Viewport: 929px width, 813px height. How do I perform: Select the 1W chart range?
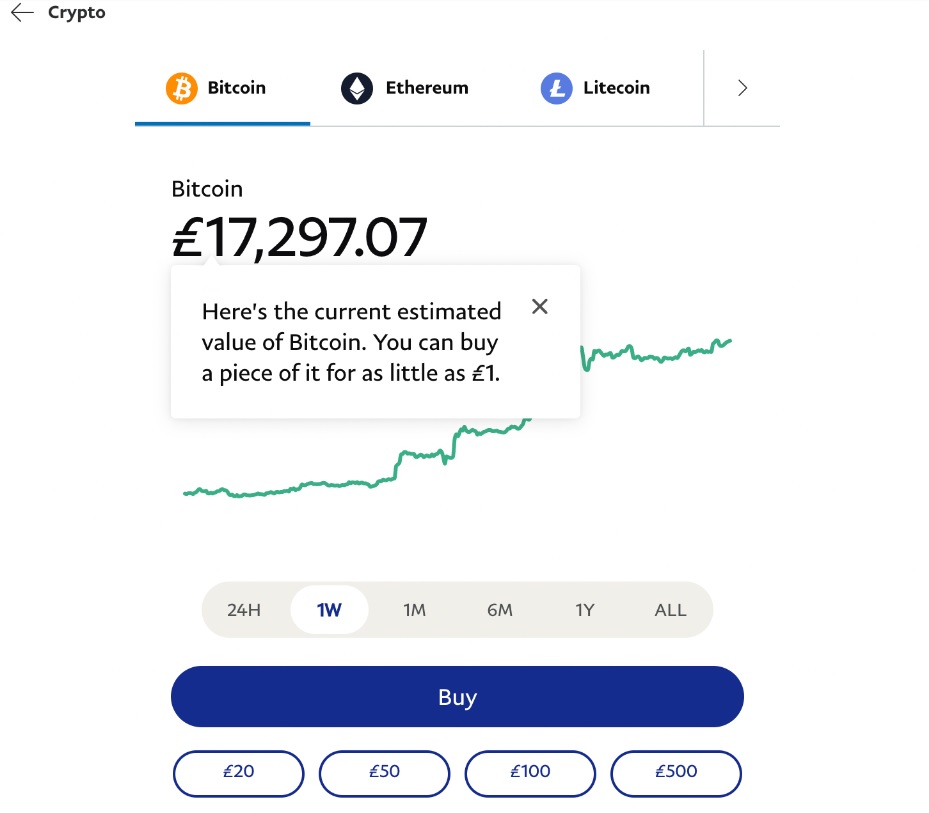(329, 610)
